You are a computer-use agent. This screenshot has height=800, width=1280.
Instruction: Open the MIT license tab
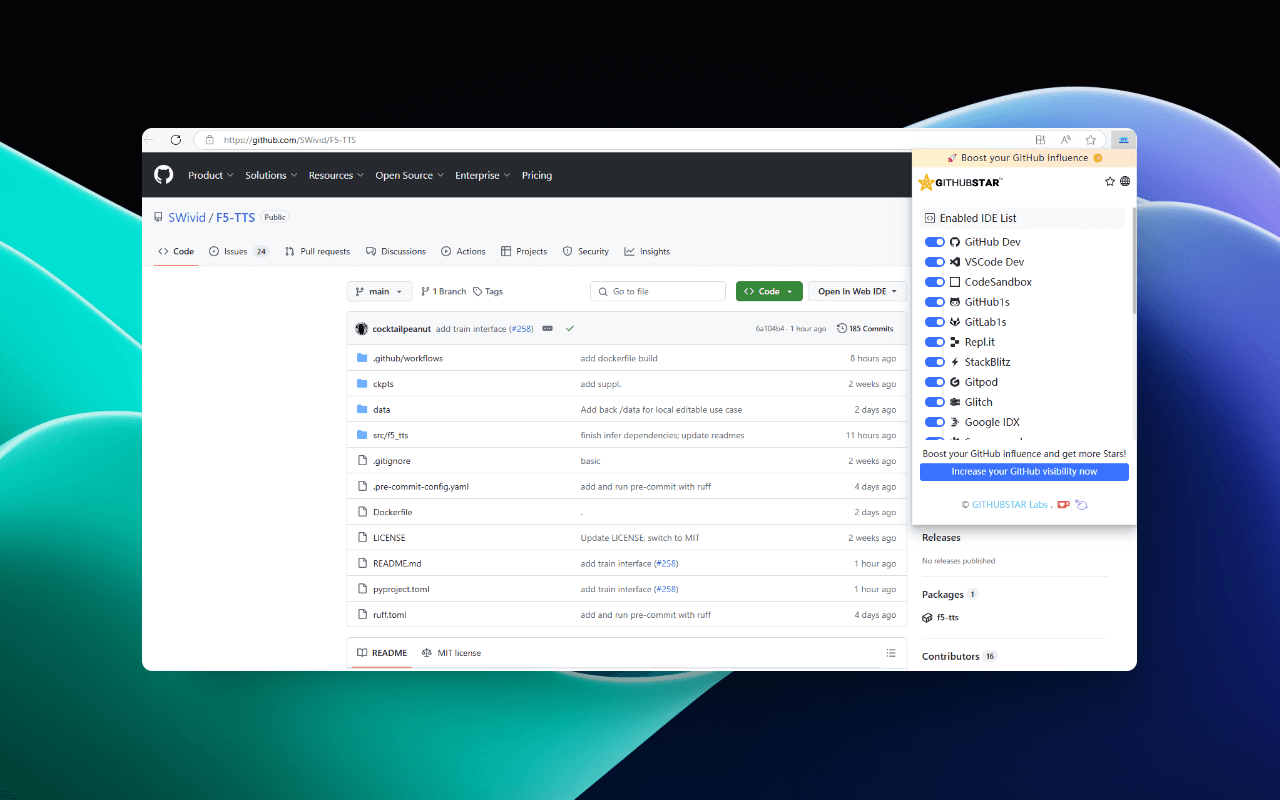coord(451,653)
